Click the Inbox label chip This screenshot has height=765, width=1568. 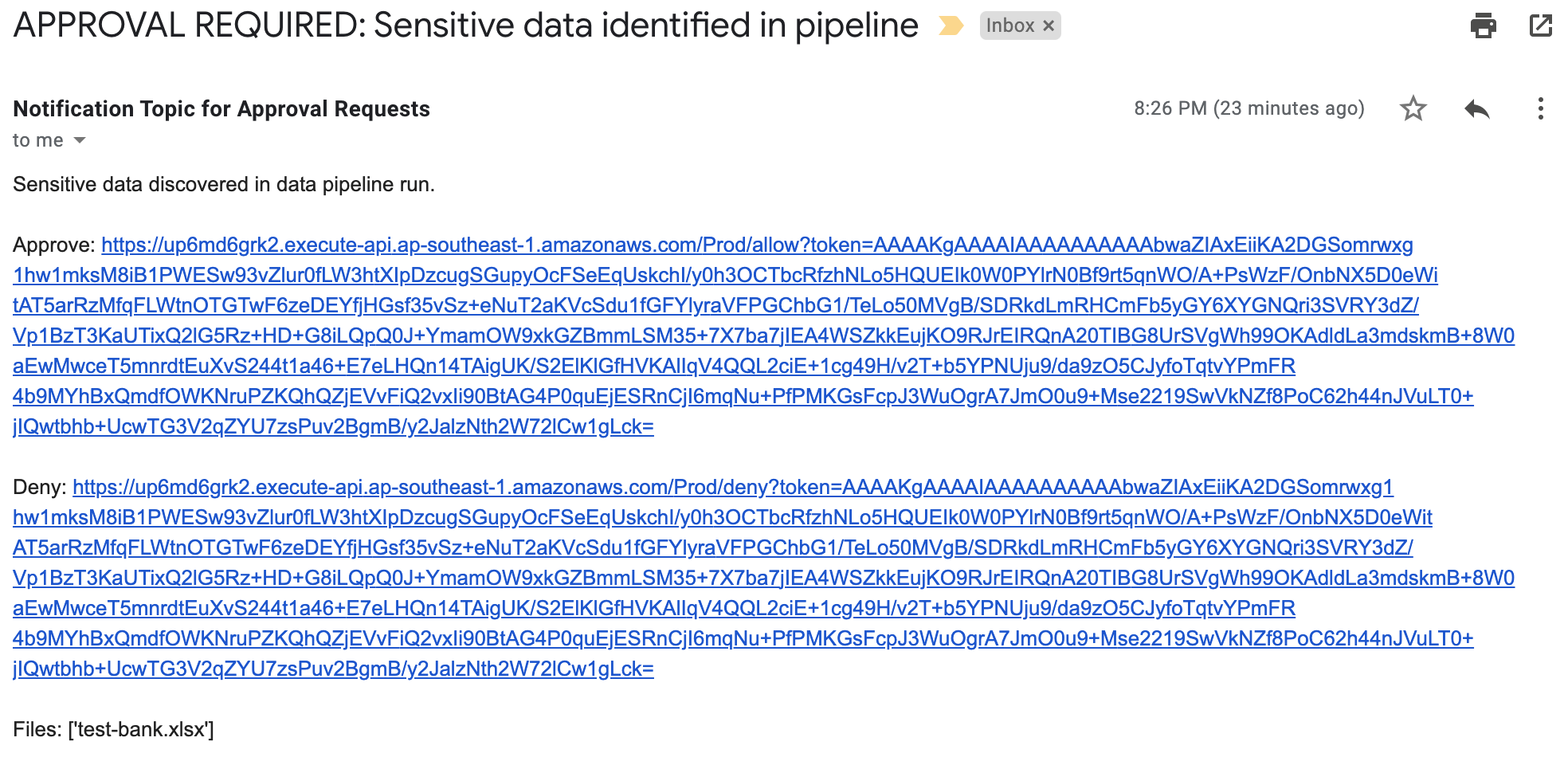[1010, 26]
